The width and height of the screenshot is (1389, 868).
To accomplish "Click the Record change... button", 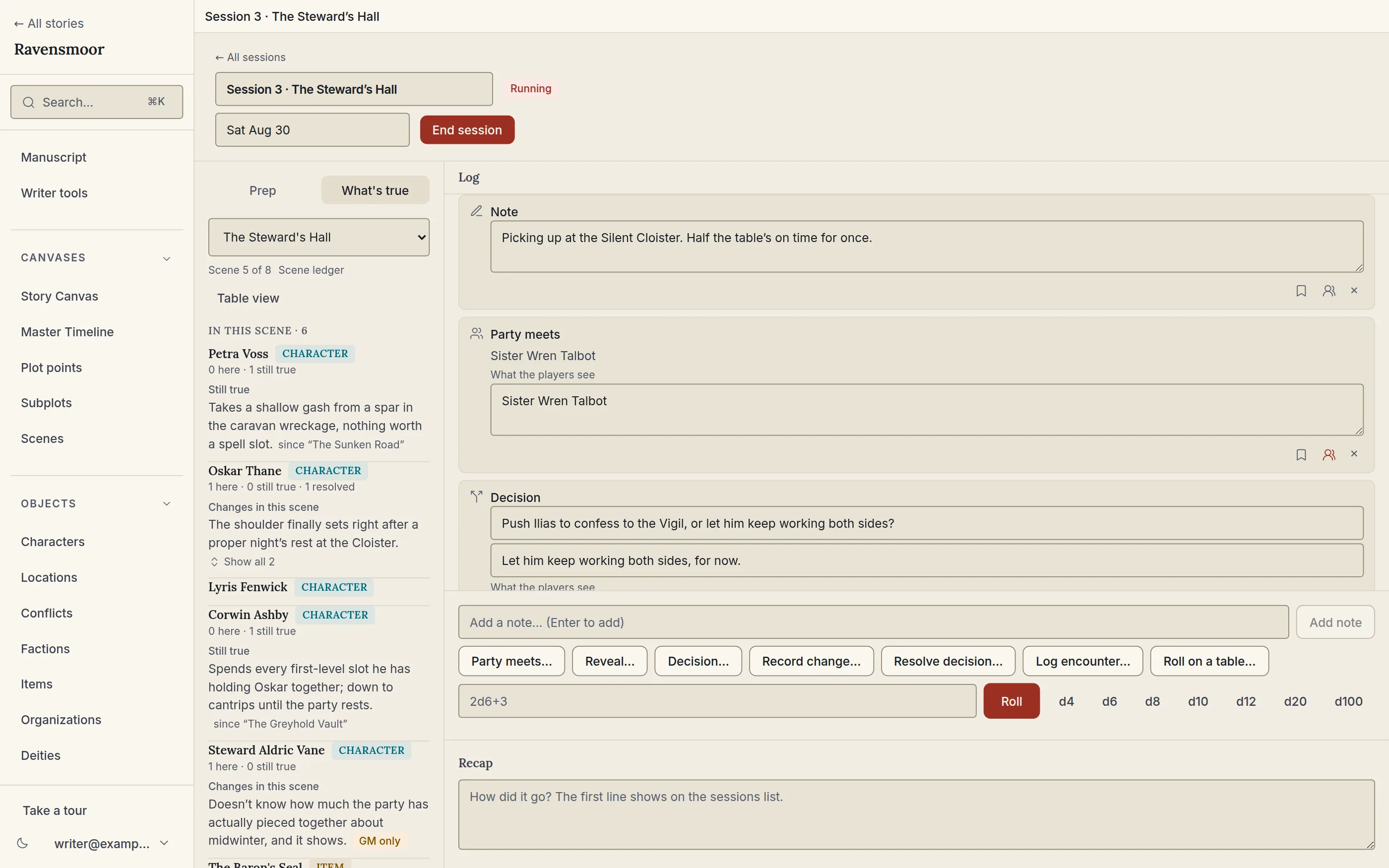I will pyautogui.click(x=811, y=661).
